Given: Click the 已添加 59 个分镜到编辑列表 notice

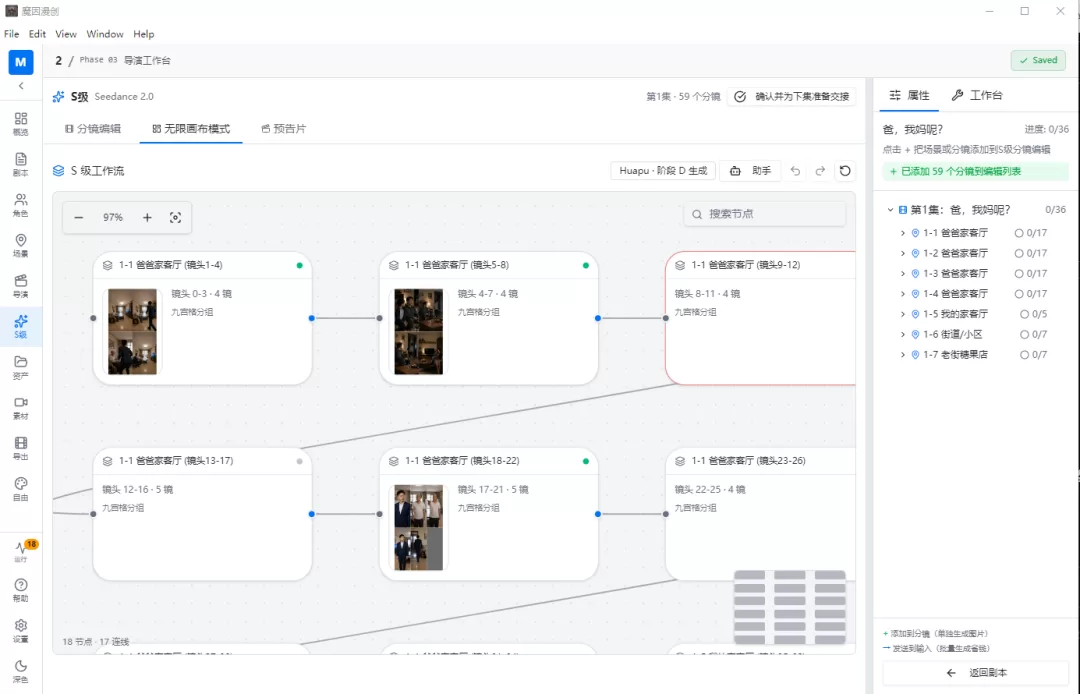Looking at the screenshot, I should 975,171.
